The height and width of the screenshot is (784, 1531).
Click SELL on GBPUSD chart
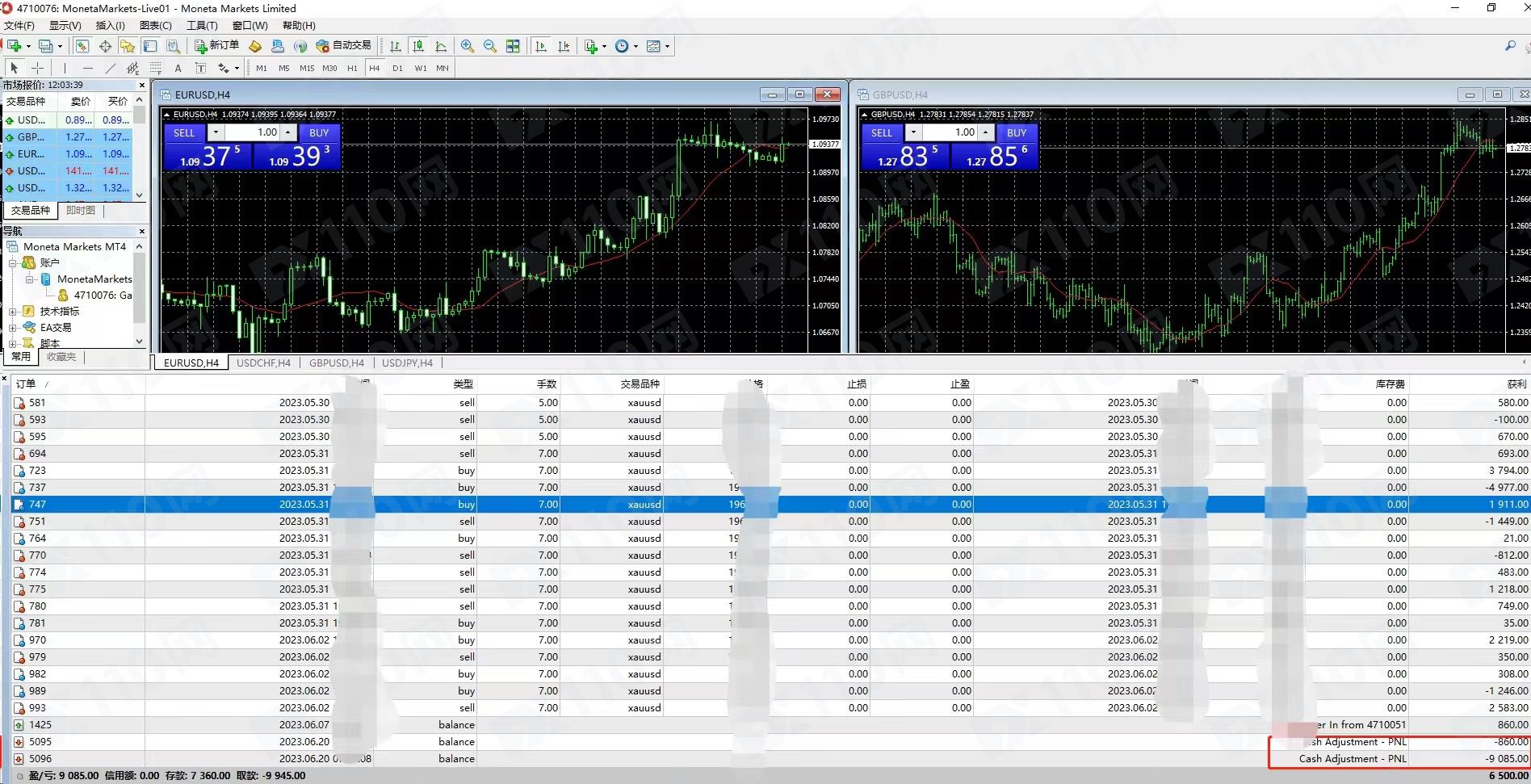point(882,132)
